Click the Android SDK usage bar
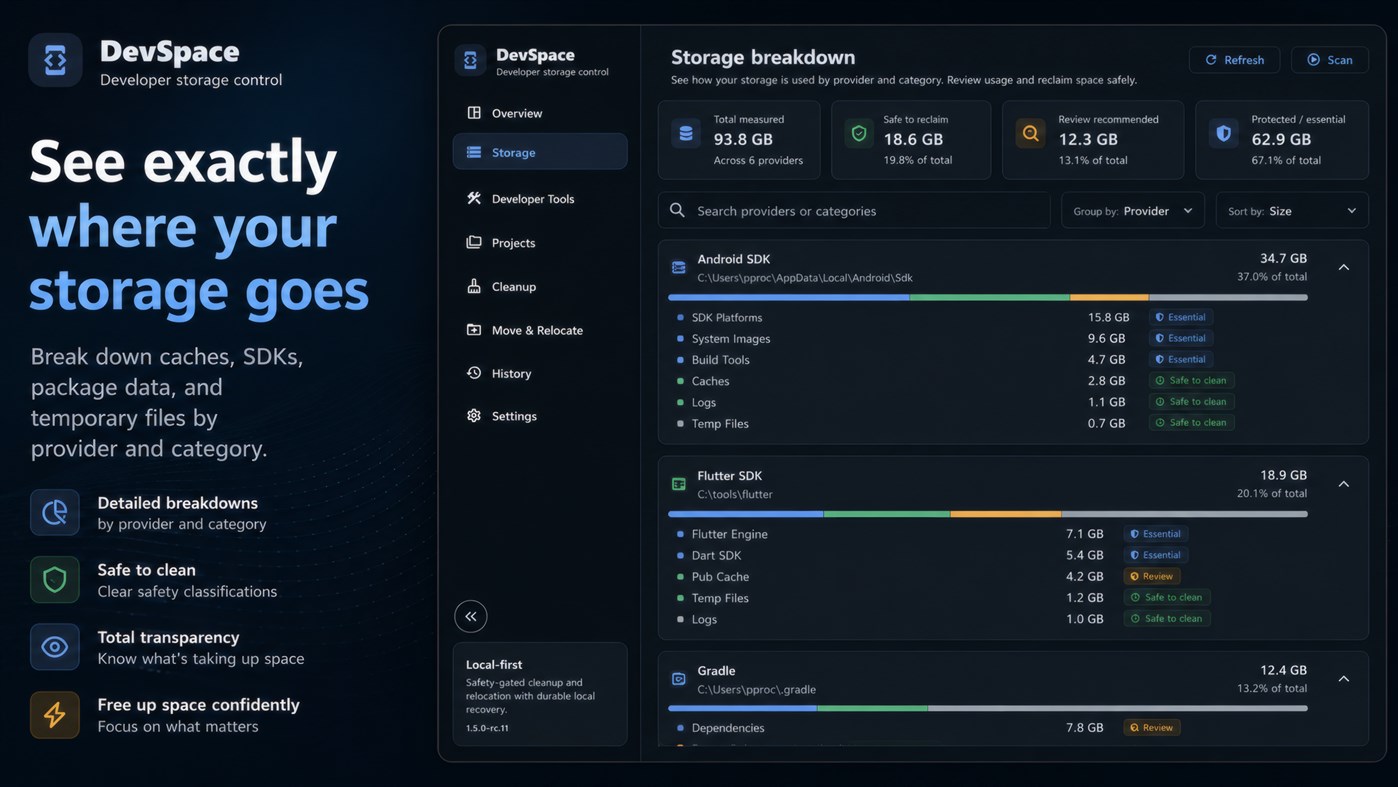1398x787 pixels. (x=988, y=297)
